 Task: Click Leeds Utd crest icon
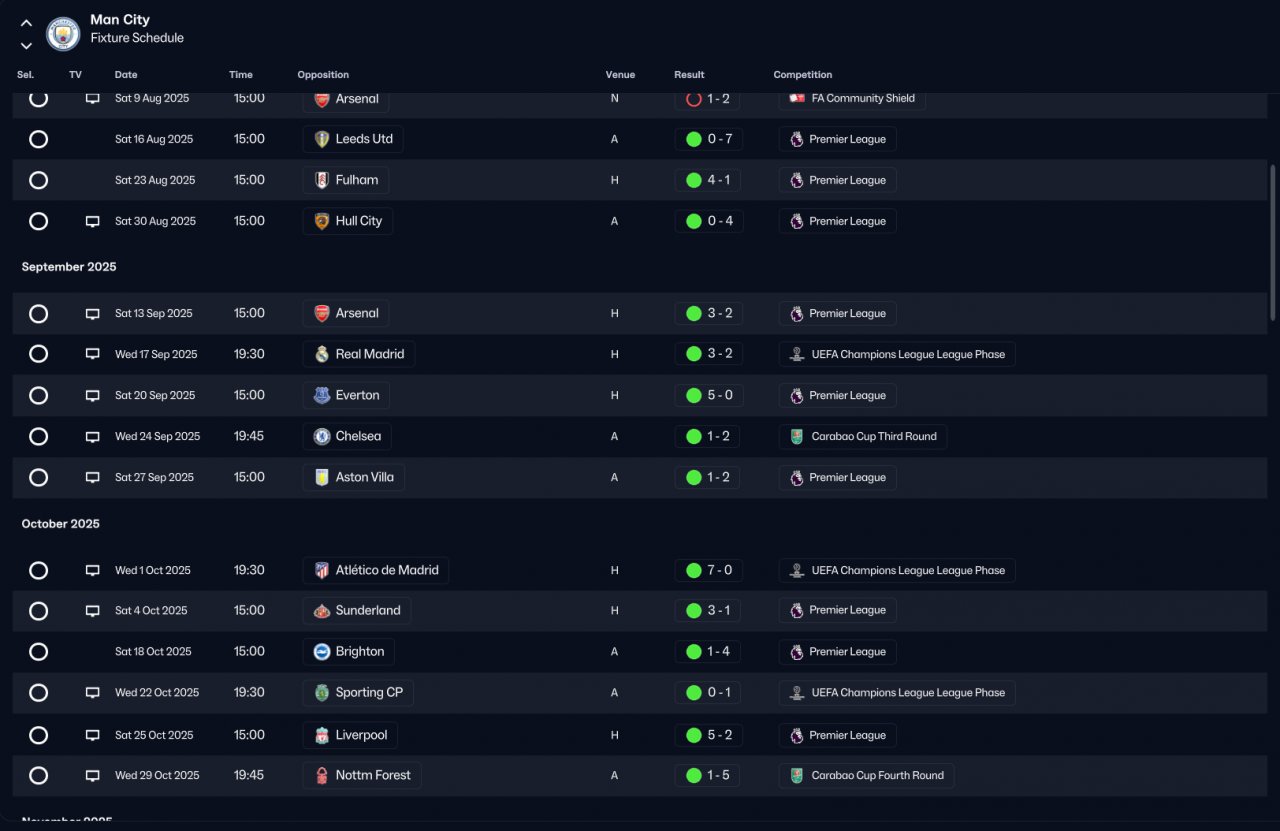coord(322,139)
